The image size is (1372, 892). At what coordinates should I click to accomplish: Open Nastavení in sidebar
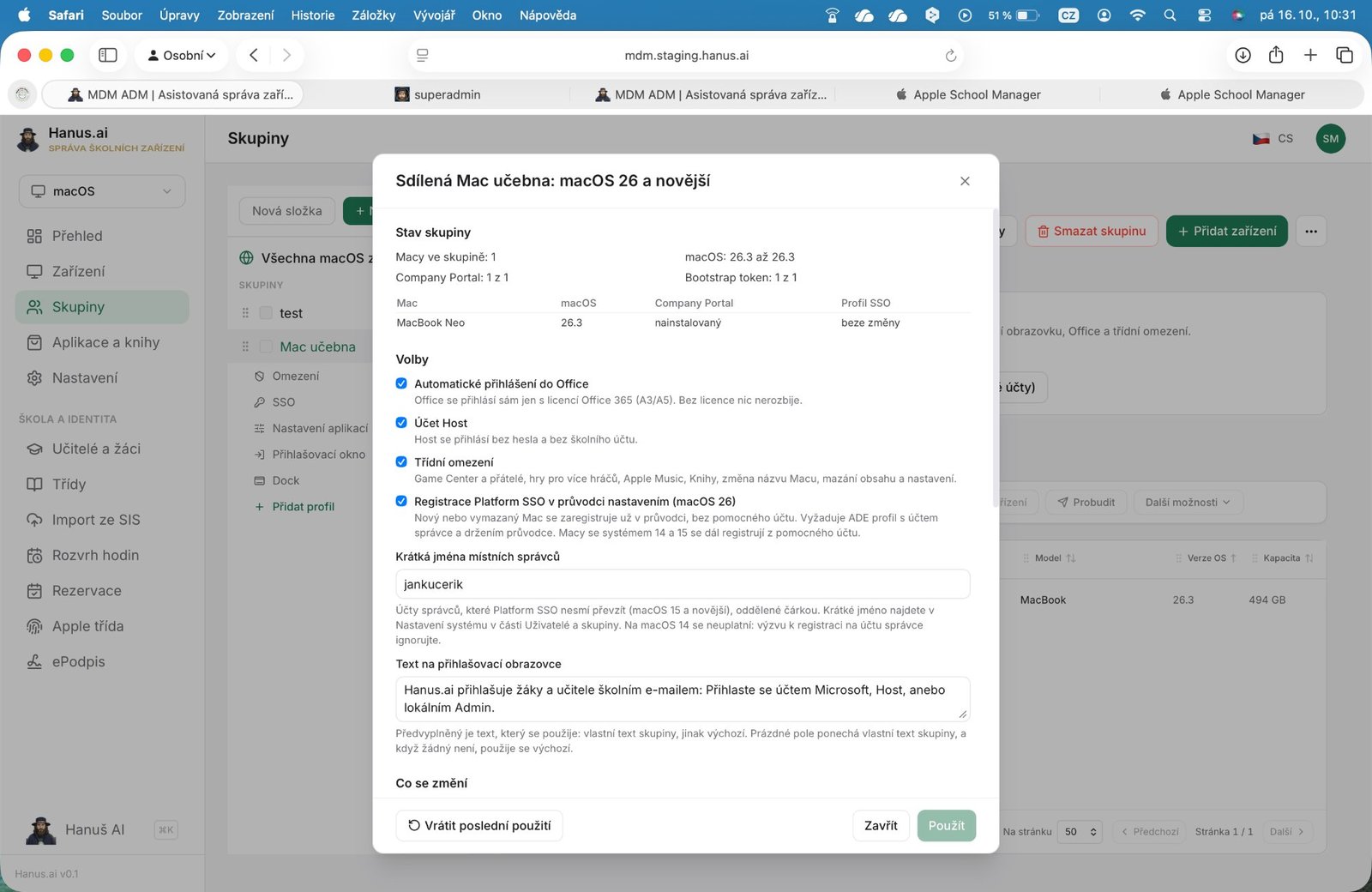(102, 377)
